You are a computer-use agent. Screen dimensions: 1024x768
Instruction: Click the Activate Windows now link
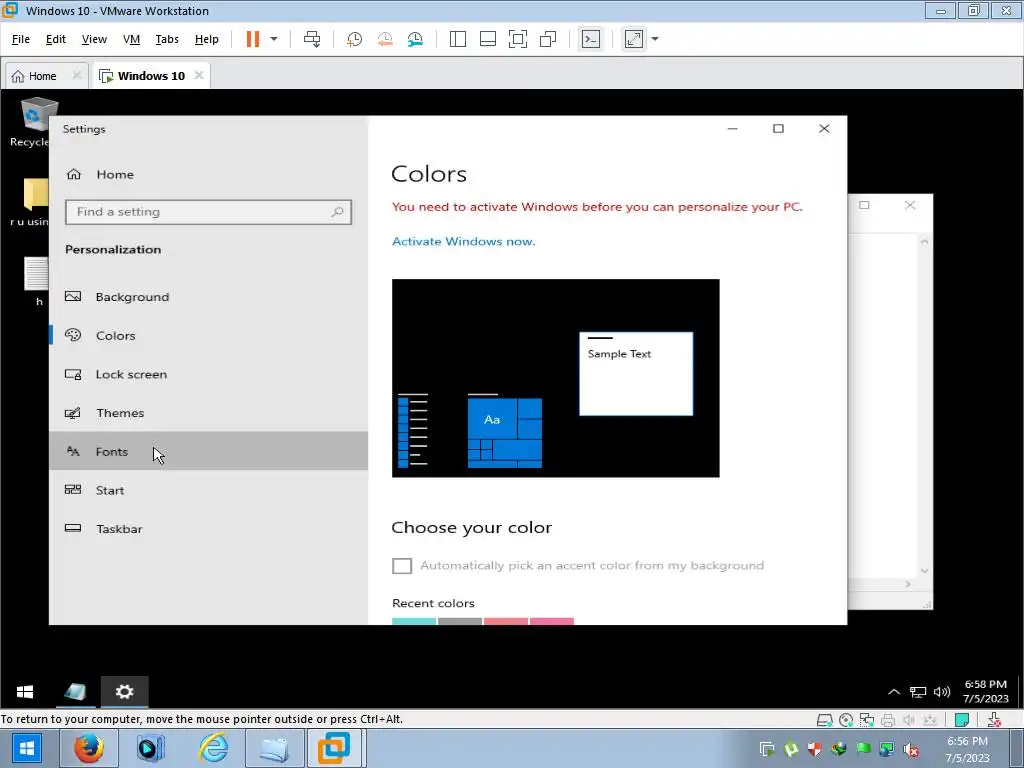coord(463,241)
